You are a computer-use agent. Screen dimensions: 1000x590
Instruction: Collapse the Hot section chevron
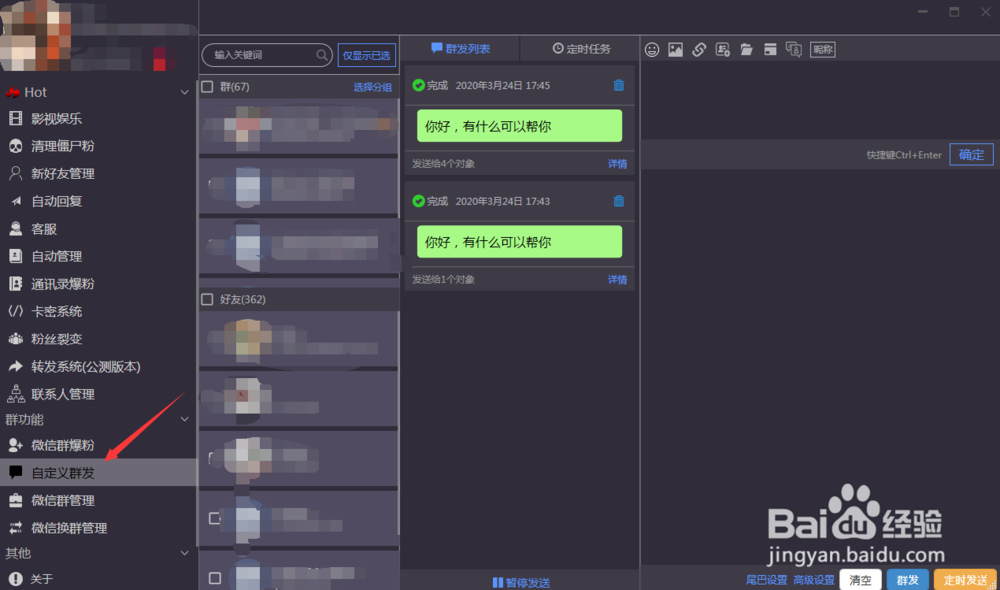pyautogui.click(x=184, y=92)
